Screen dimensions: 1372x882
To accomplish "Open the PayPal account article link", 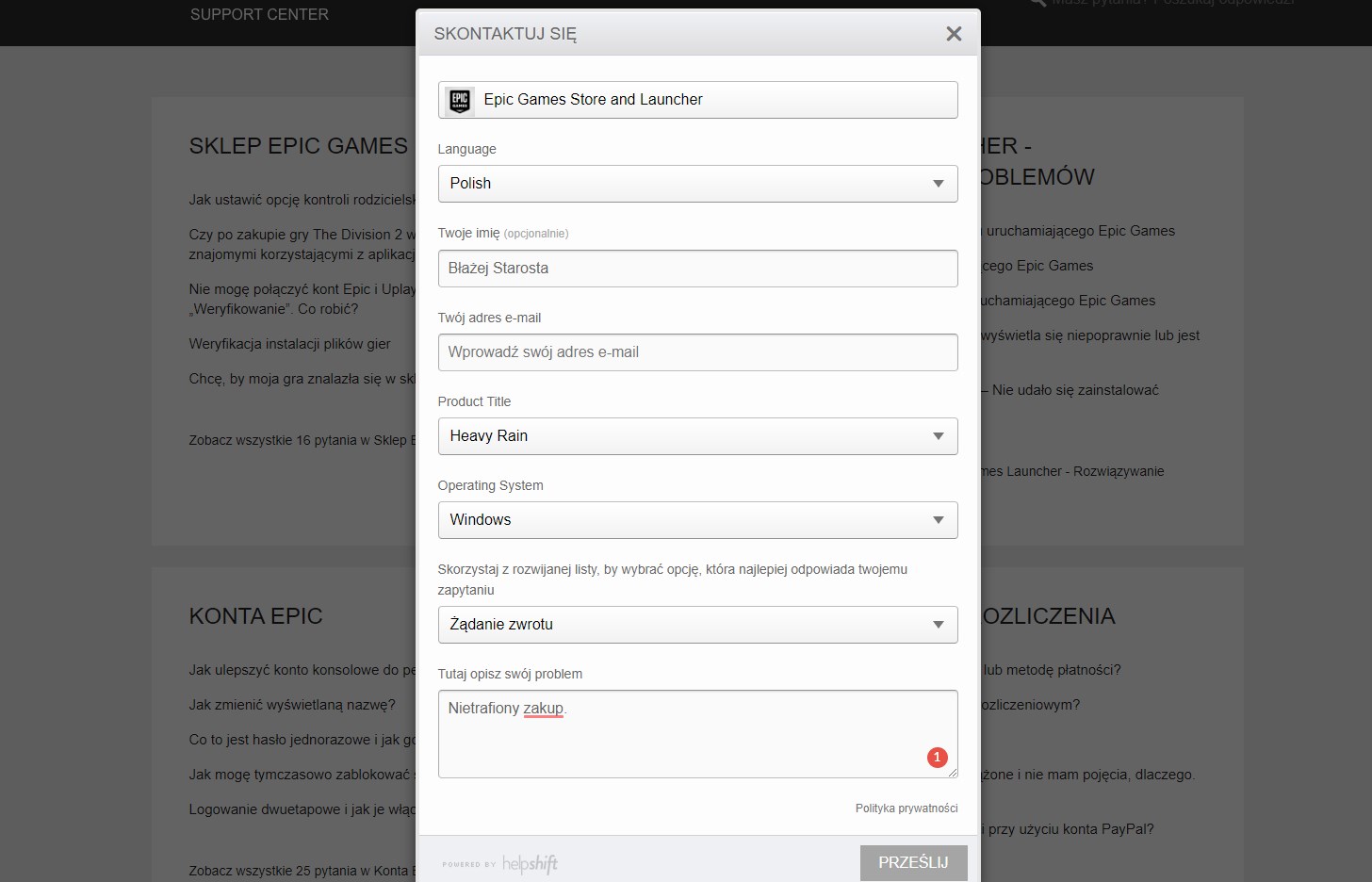I will pyautogui.click(x=1067, y=829).
